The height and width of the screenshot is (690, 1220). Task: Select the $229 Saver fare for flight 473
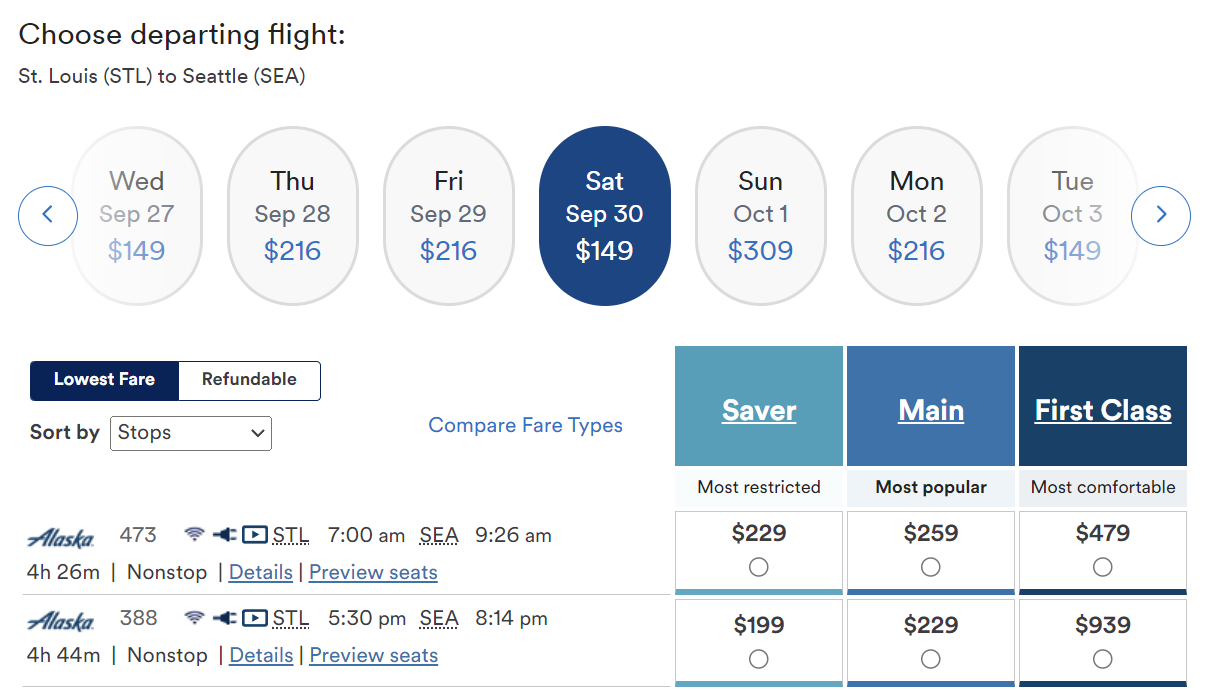tap(759, 567)
